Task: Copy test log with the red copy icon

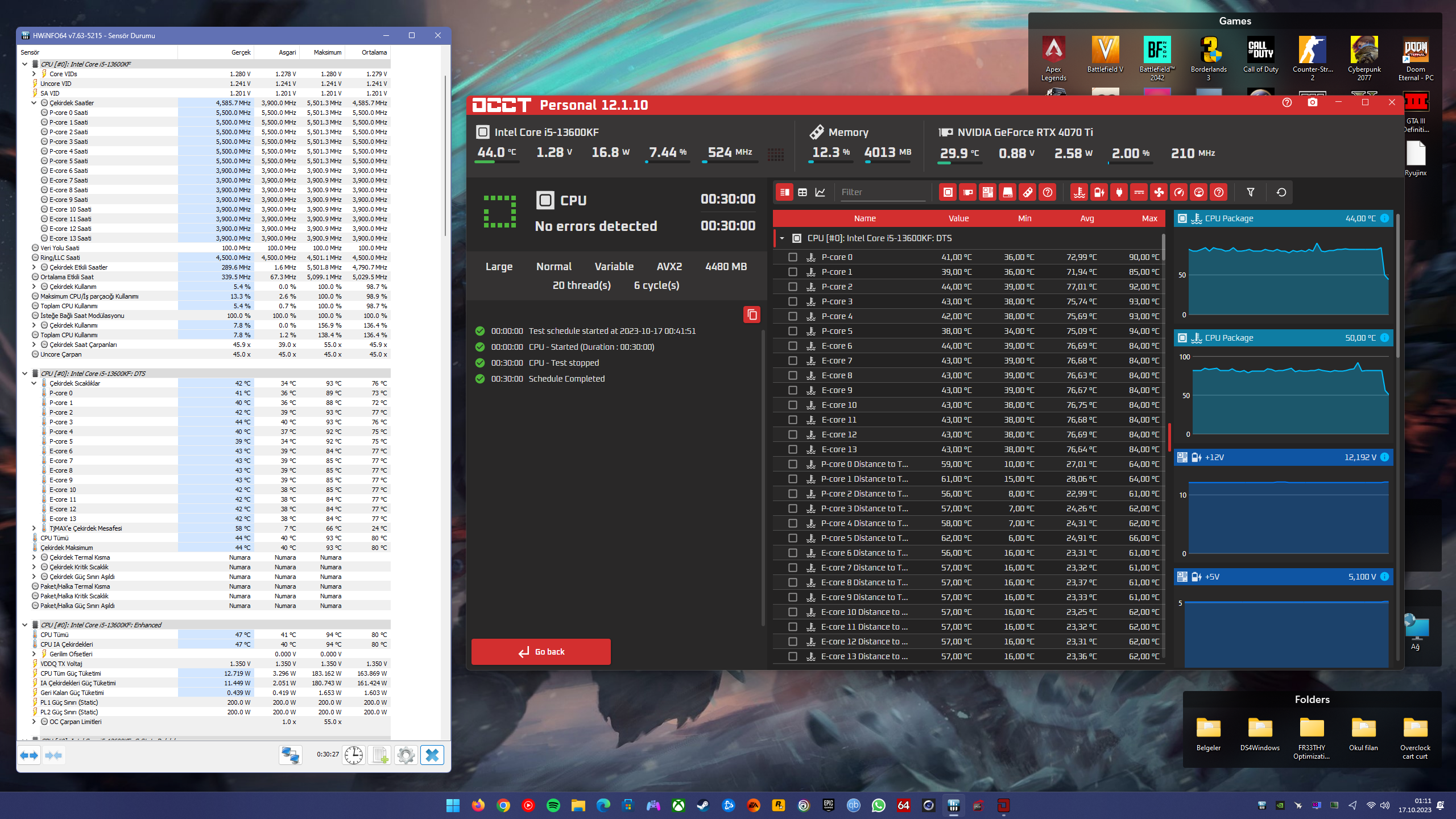Action: [x=752, y=315]
